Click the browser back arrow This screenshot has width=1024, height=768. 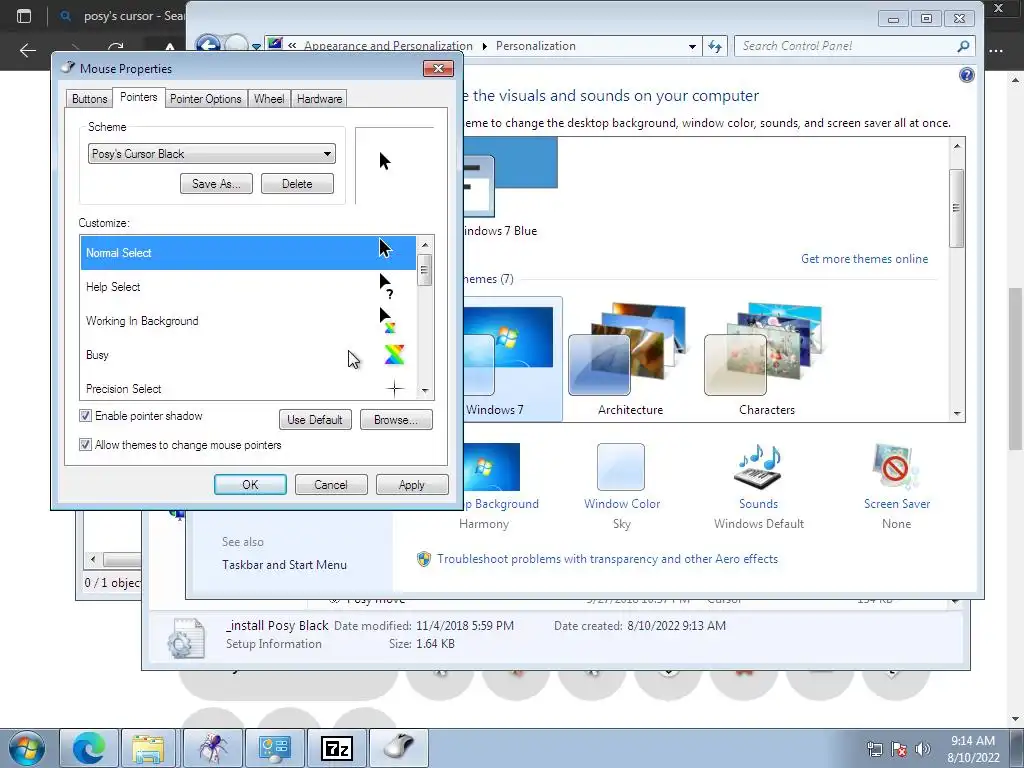[27, 50]
